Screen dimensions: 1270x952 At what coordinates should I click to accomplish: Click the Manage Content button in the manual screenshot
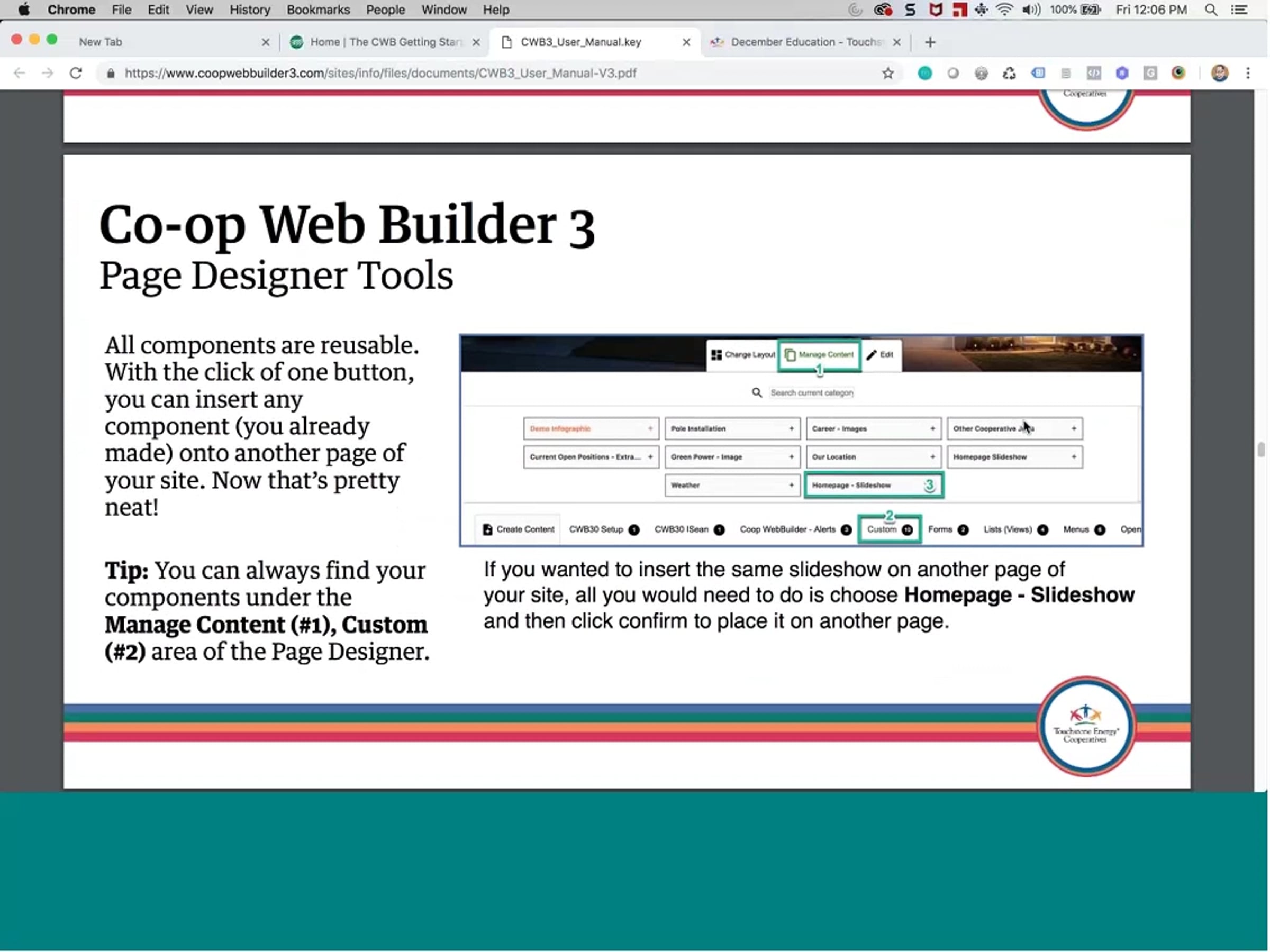click(x=819, y=355)
